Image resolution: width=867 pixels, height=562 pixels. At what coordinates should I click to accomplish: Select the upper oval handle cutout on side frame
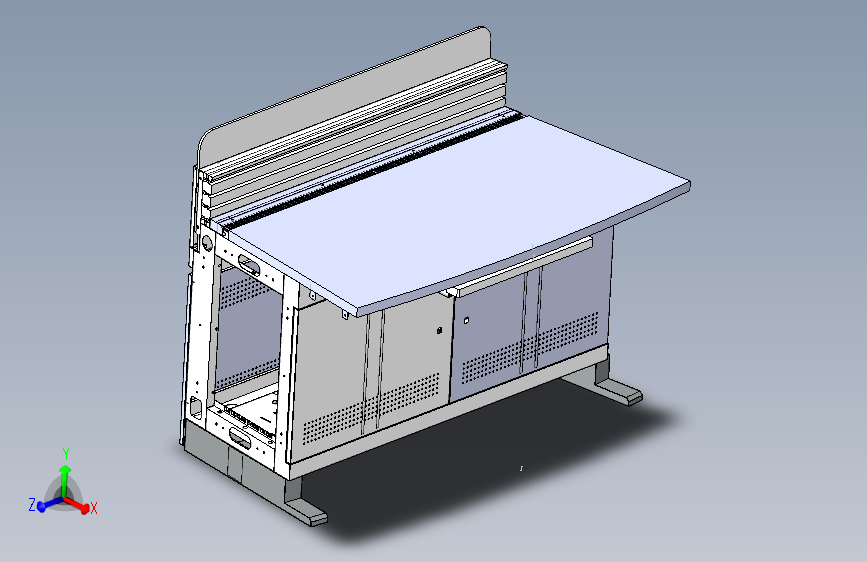pos(249,264)
